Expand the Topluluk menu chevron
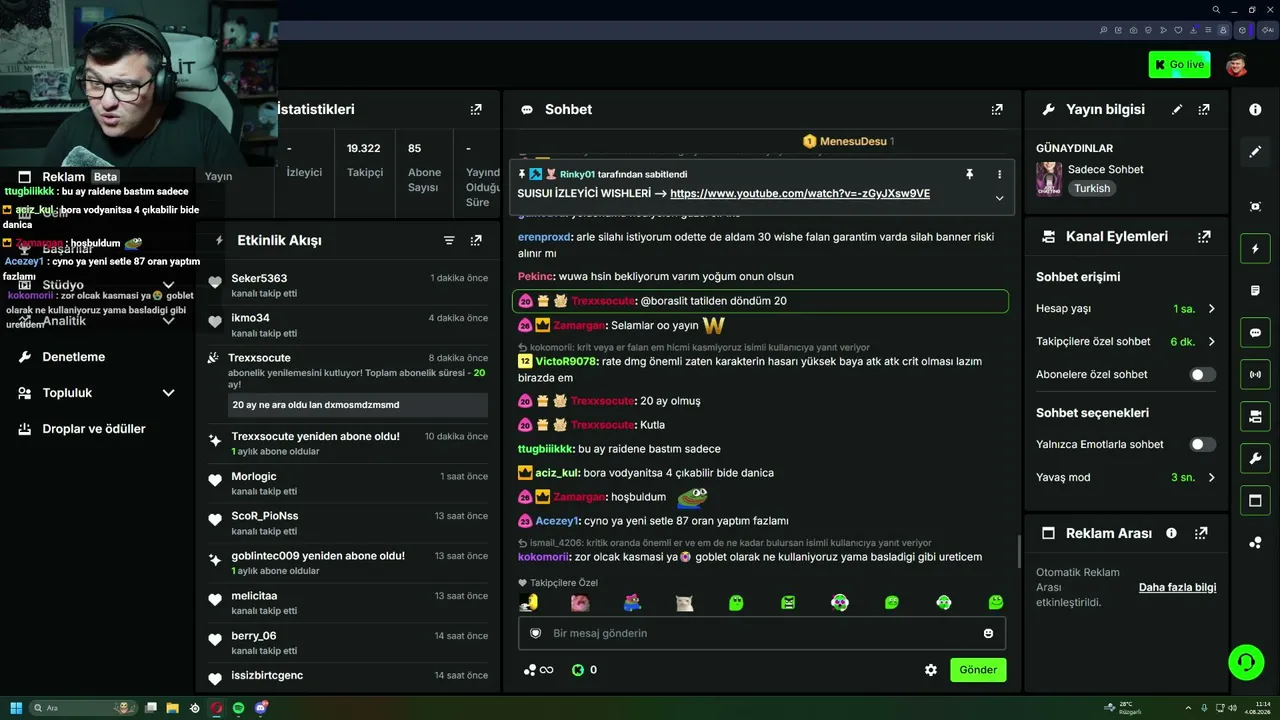This screenshot has height=720, width=1280. tap(168, 393)
